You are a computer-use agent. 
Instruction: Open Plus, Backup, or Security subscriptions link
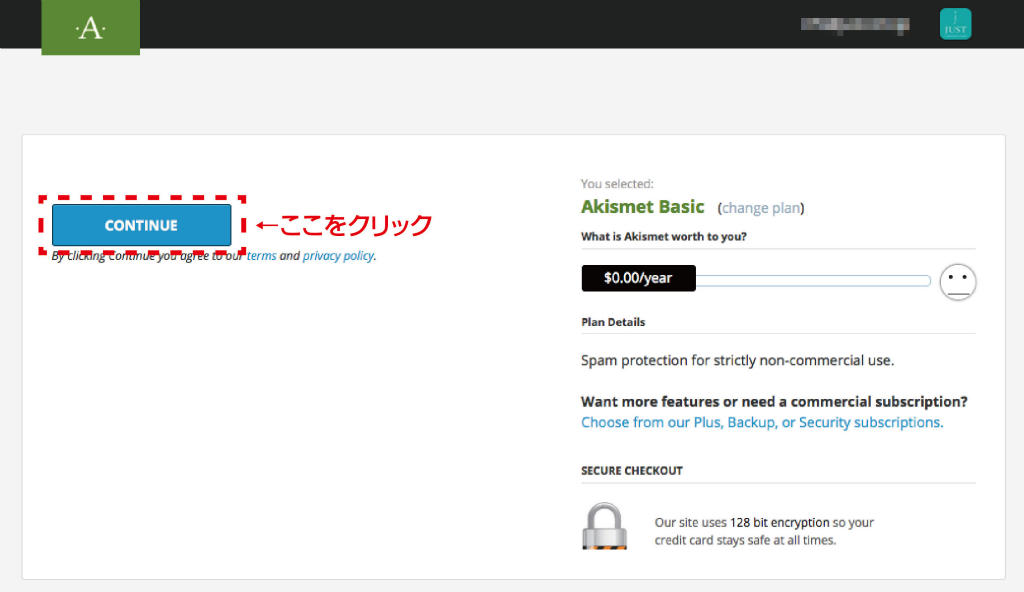point(762,423)
